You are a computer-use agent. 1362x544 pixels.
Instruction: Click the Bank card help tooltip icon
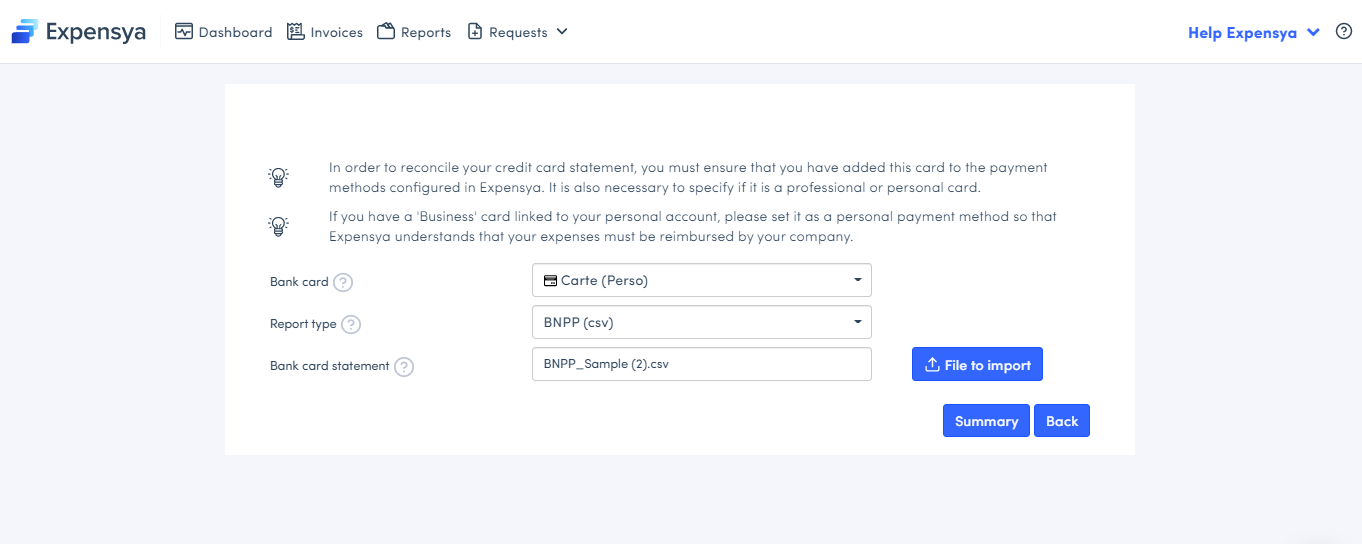343,282
